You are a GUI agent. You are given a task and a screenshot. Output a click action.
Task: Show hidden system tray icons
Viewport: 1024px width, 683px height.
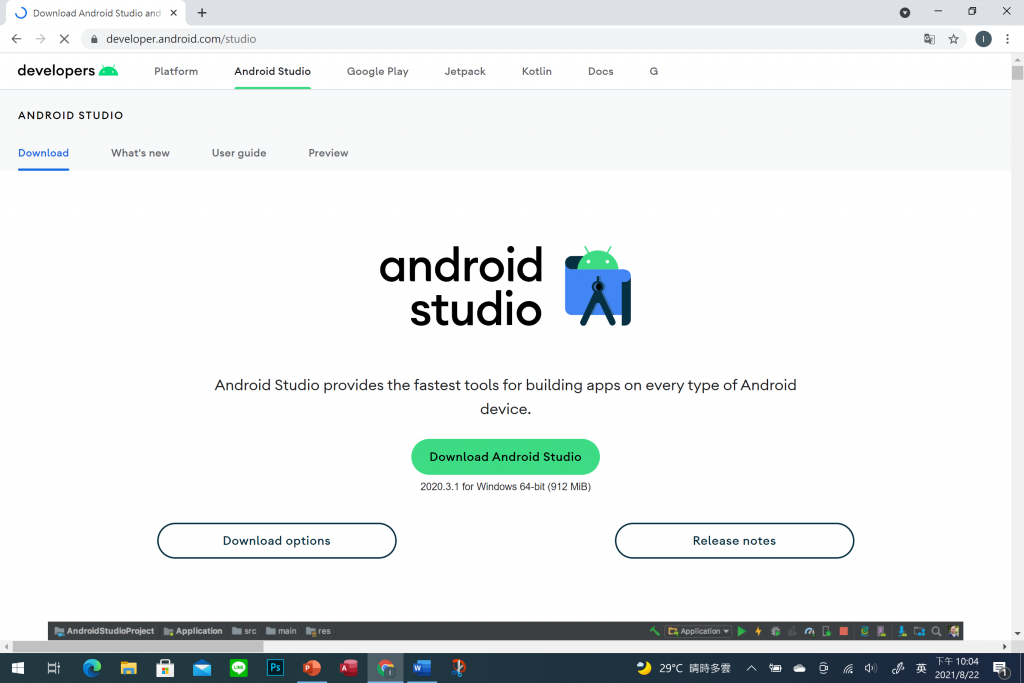751,668
